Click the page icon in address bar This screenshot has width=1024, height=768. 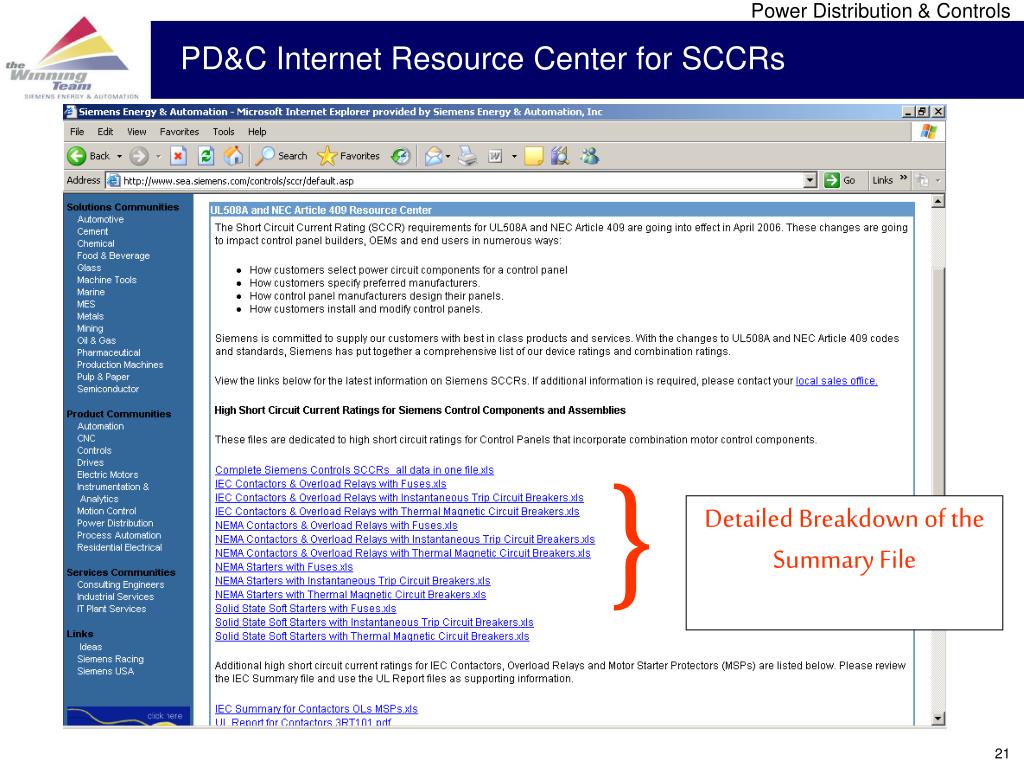113,180
